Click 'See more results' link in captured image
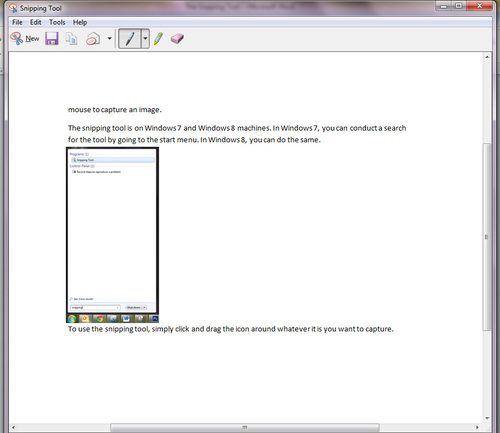This screenshot has height=433, width=500. [82, 299]
